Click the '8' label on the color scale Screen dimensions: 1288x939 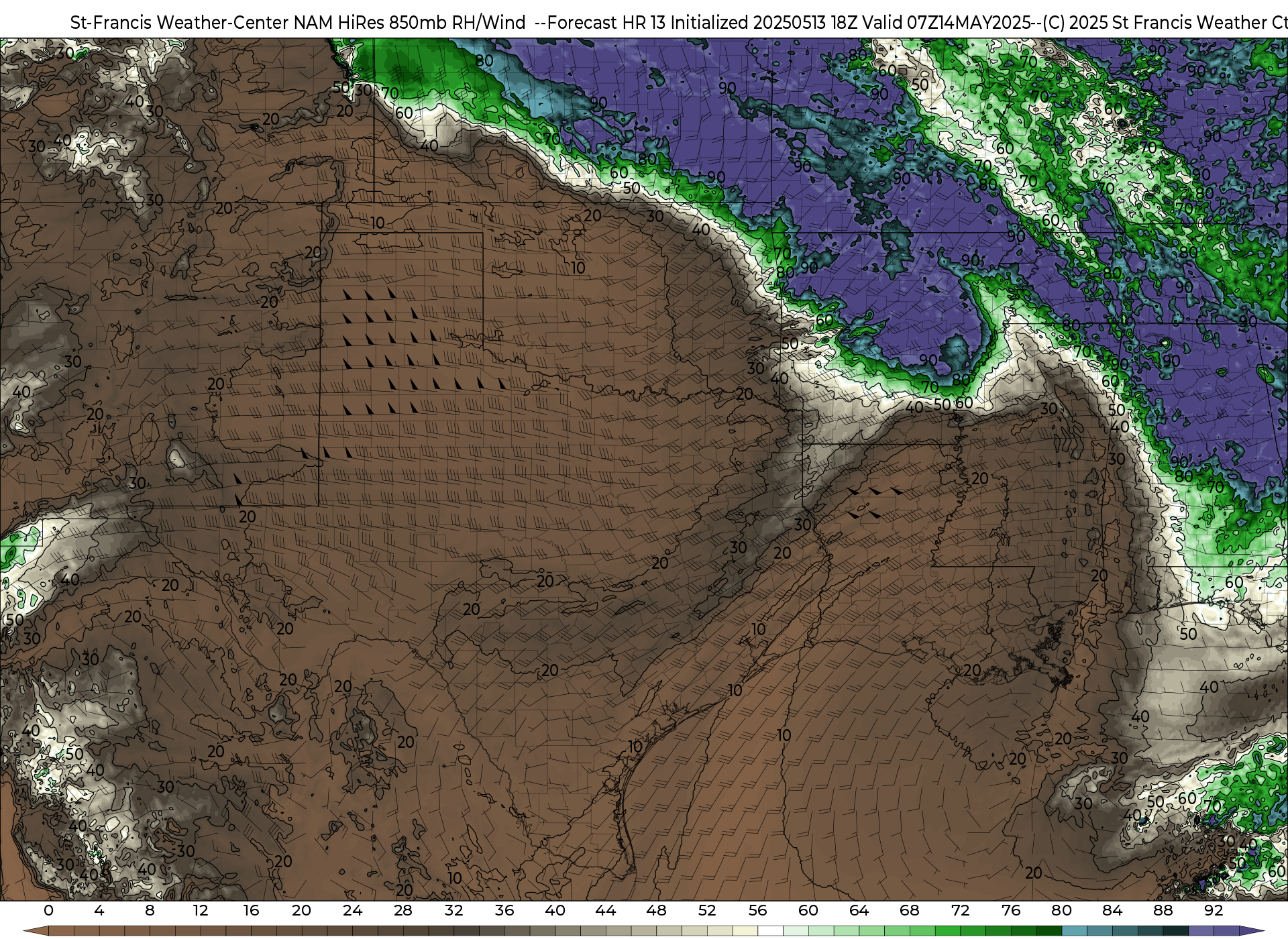click(150, 910)
